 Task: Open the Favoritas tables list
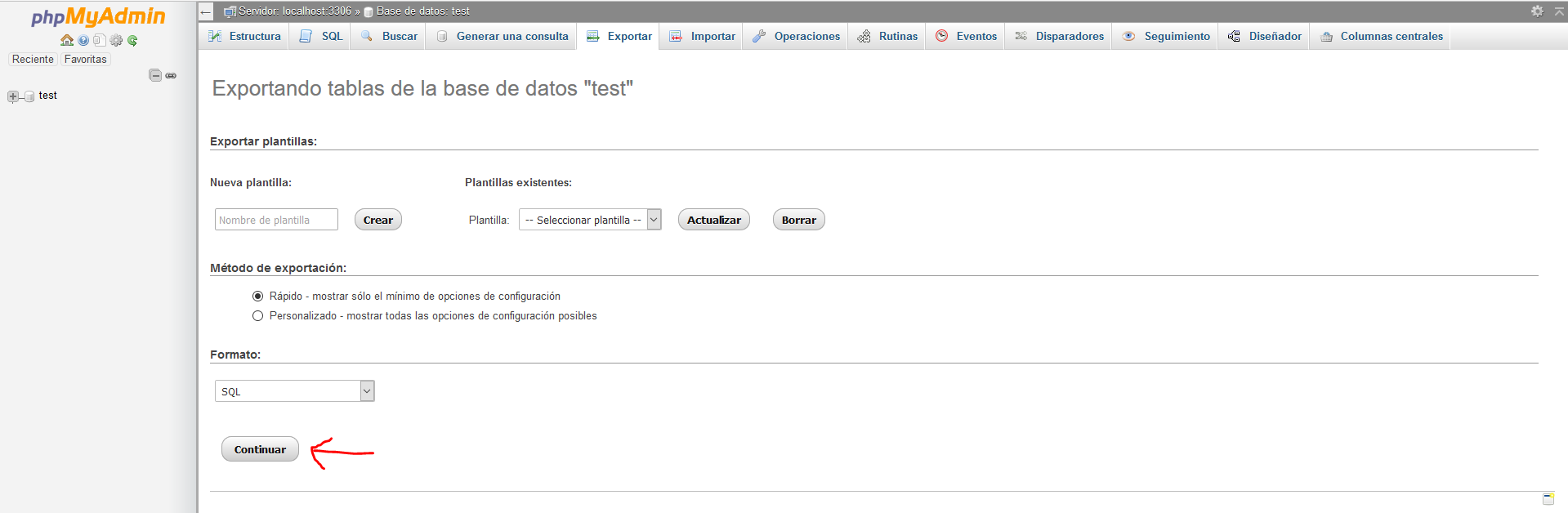pos(86,59)
